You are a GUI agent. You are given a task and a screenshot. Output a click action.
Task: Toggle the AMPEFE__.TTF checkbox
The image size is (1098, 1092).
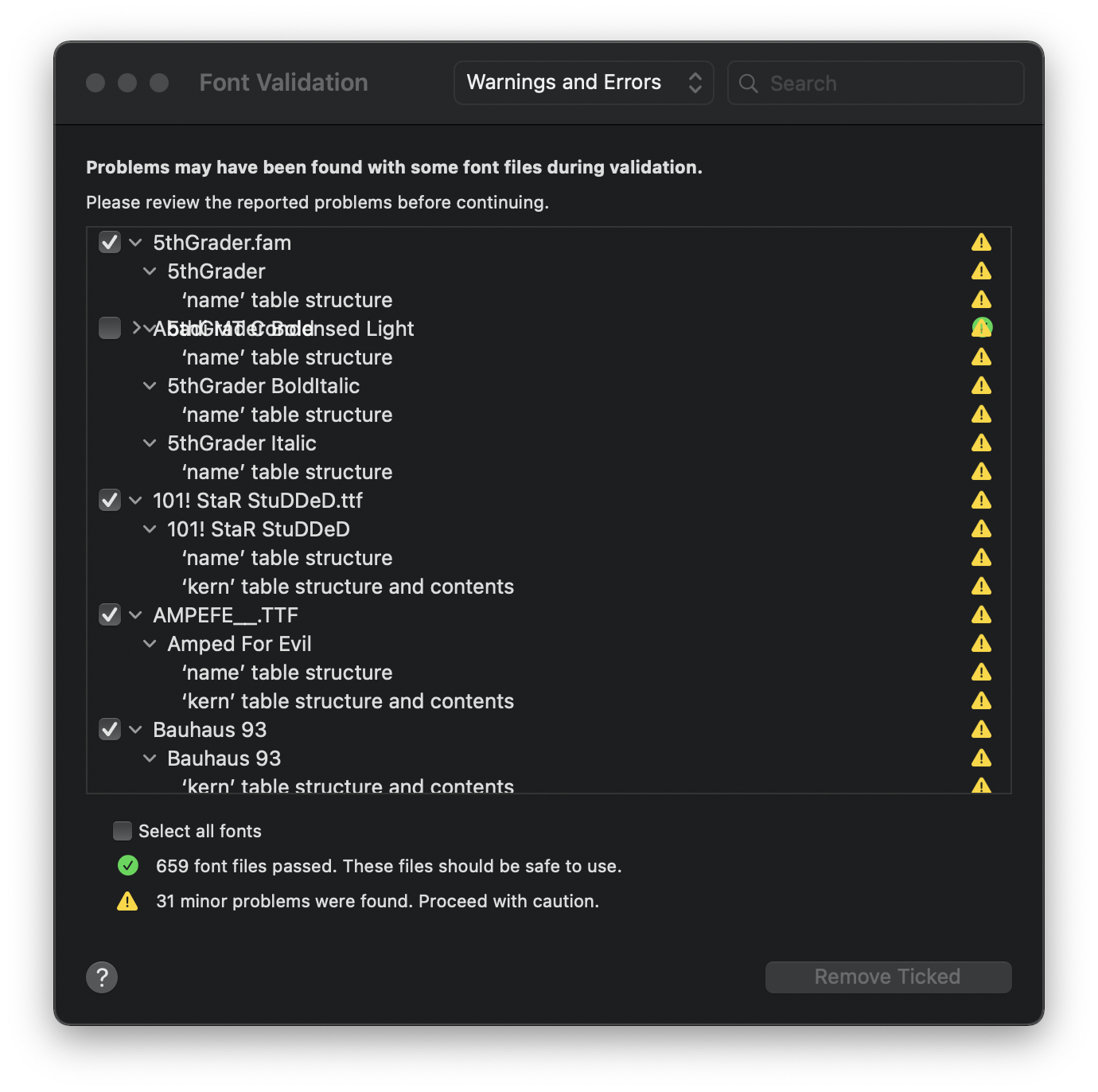(x=110, y=615)
